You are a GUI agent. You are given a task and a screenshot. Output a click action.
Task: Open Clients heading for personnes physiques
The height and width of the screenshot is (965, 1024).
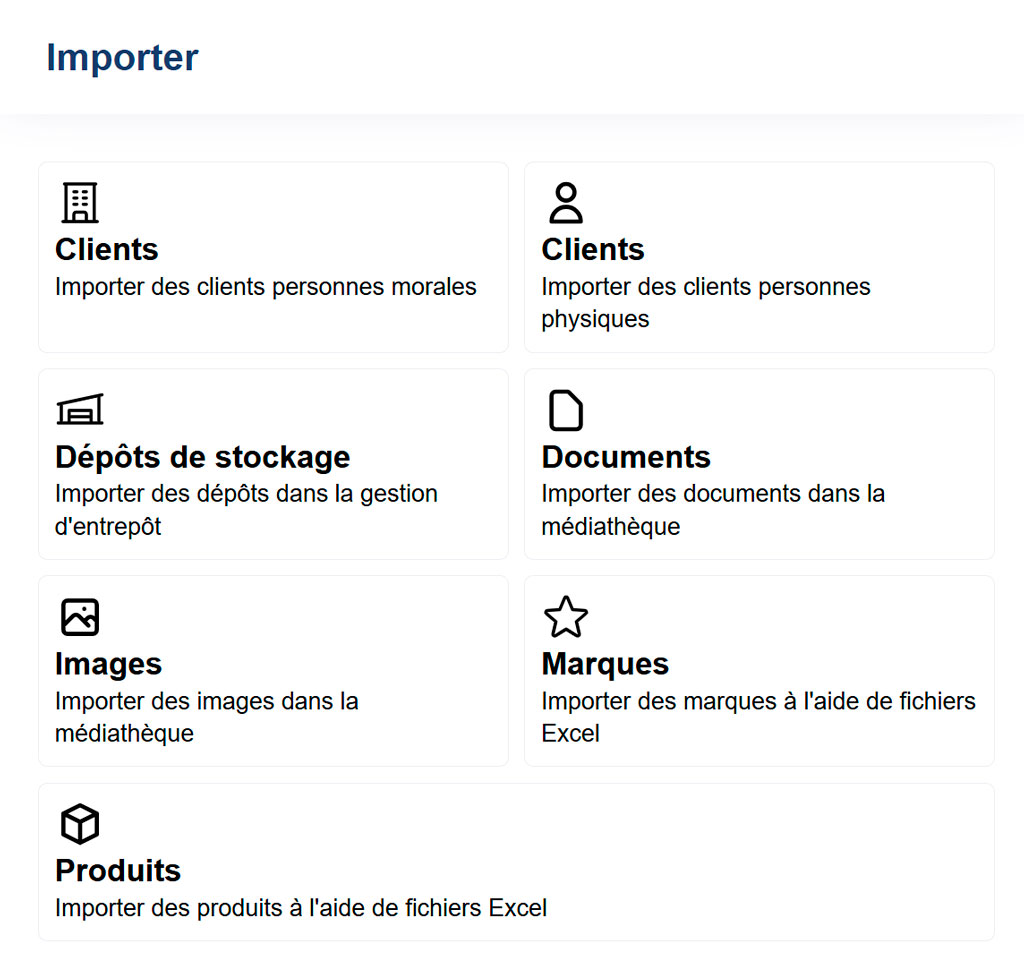(593, 249)
